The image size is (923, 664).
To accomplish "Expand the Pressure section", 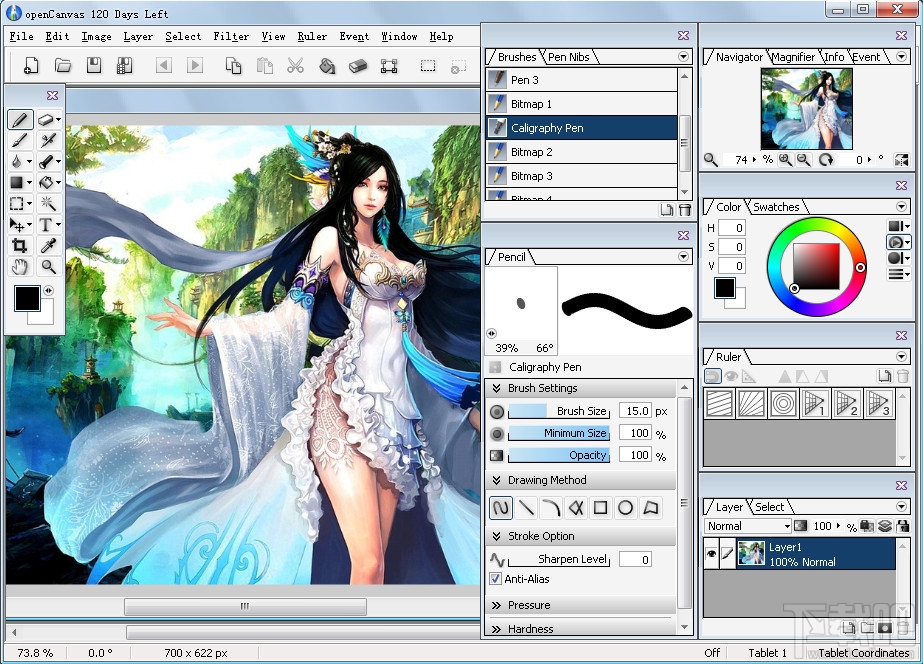I will 528,605.
